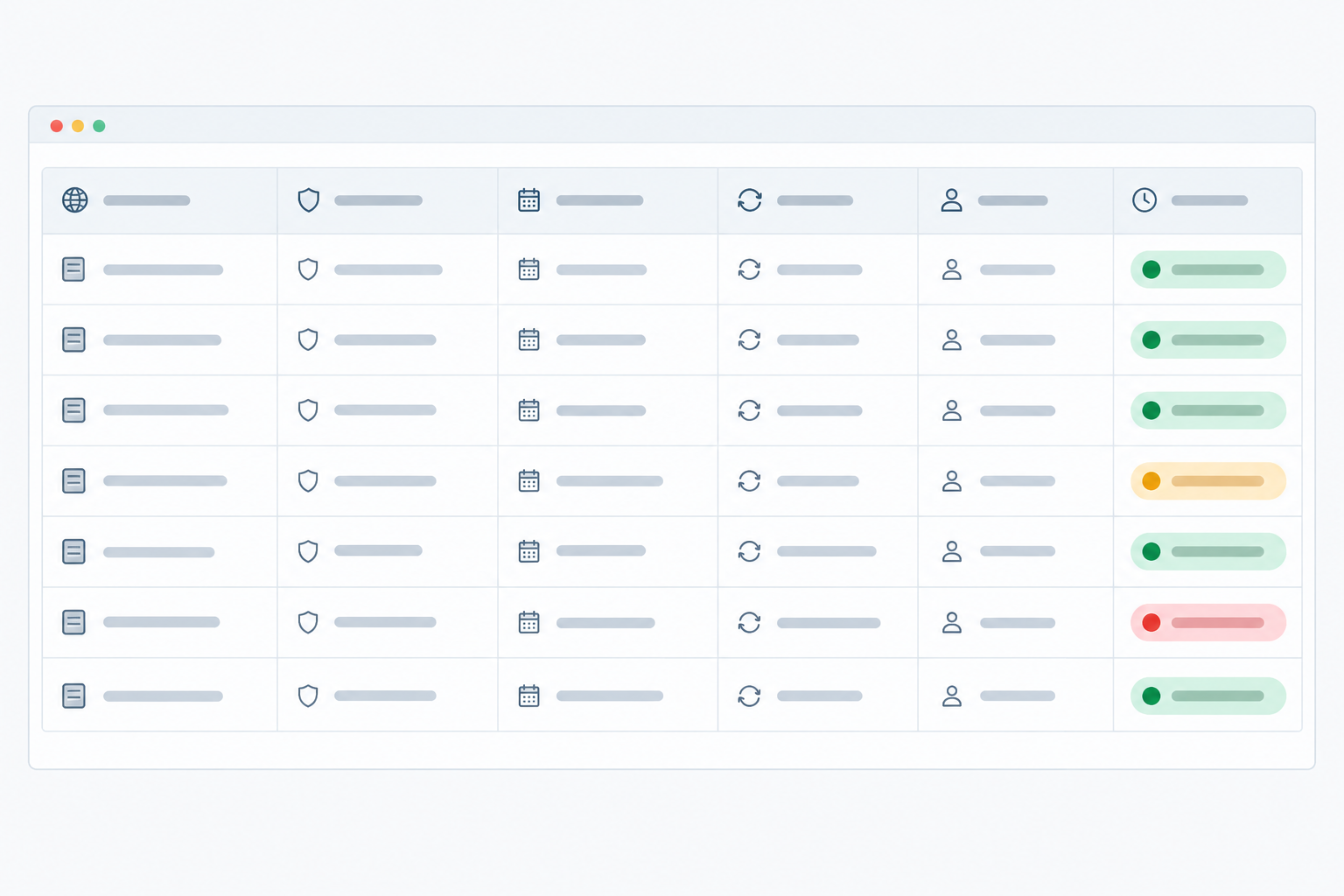This screenshot has width=1344, height=896.
Task: Choose the user icon in the red-status row
Action: [x=952, y=622]
